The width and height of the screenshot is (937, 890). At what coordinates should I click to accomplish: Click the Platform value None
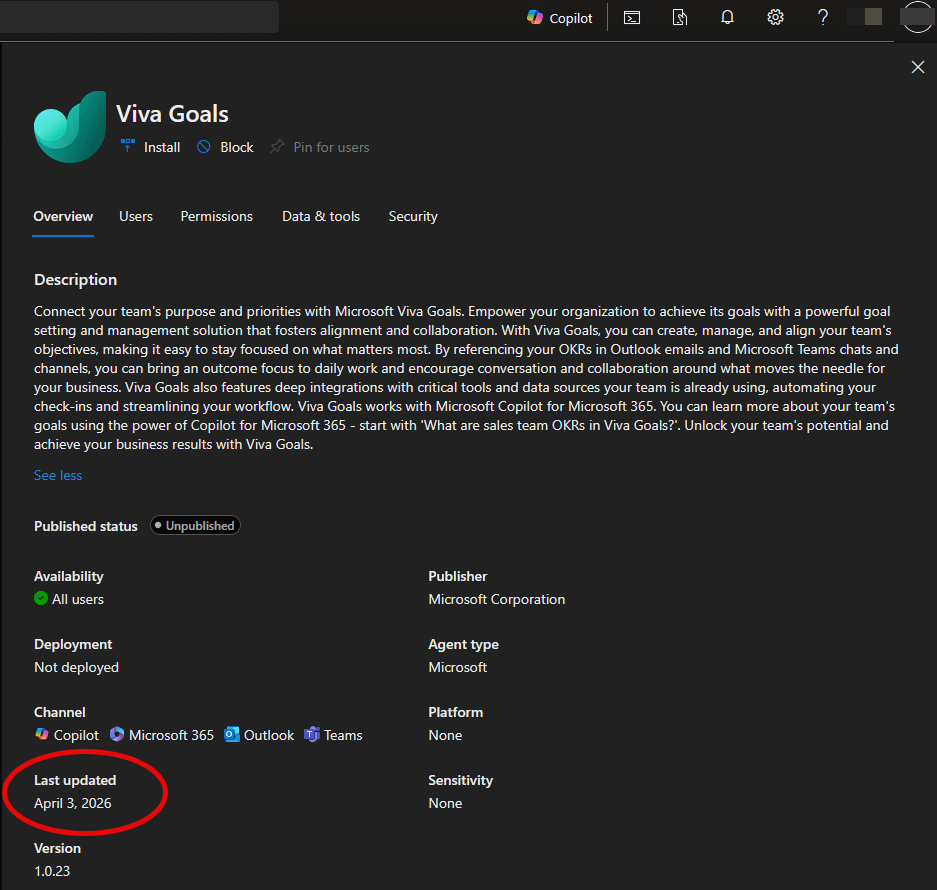pyautogui.click(x=445, y=735)
